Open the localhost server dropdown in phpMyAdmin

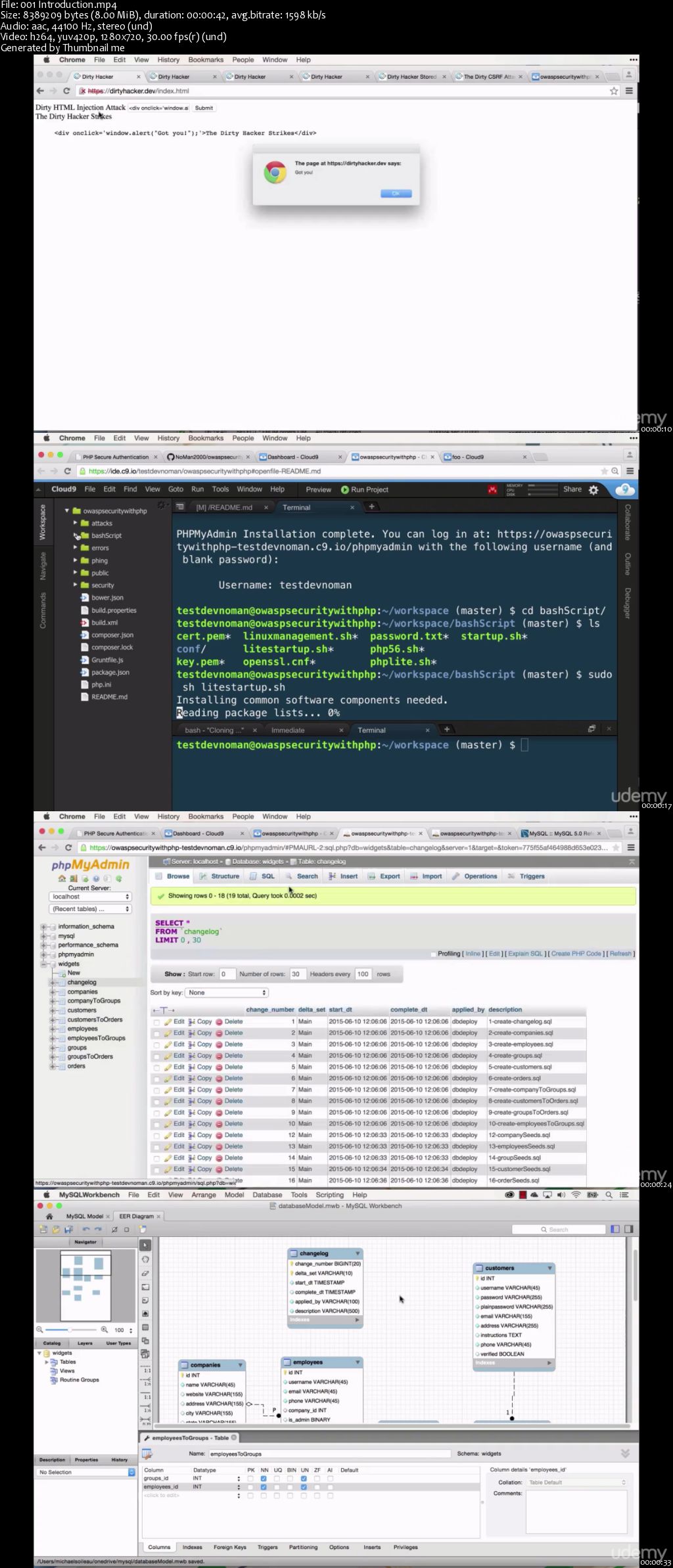90,897
